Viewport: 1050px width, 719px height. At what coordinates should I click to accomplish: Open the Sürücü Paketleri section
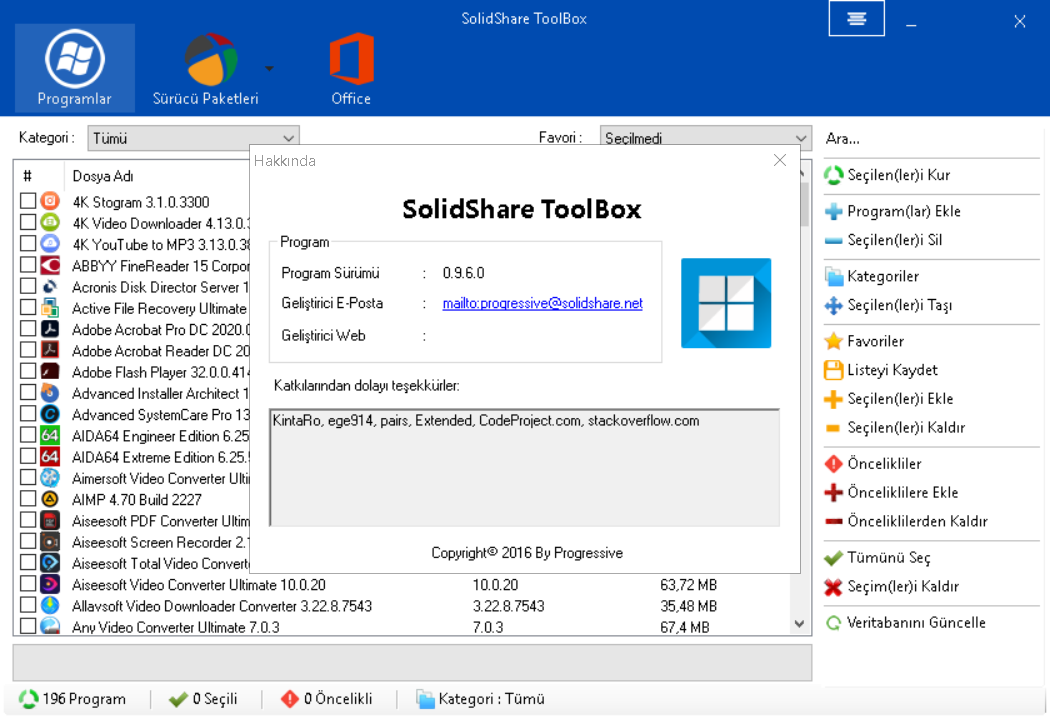click(x=206, y=68)
